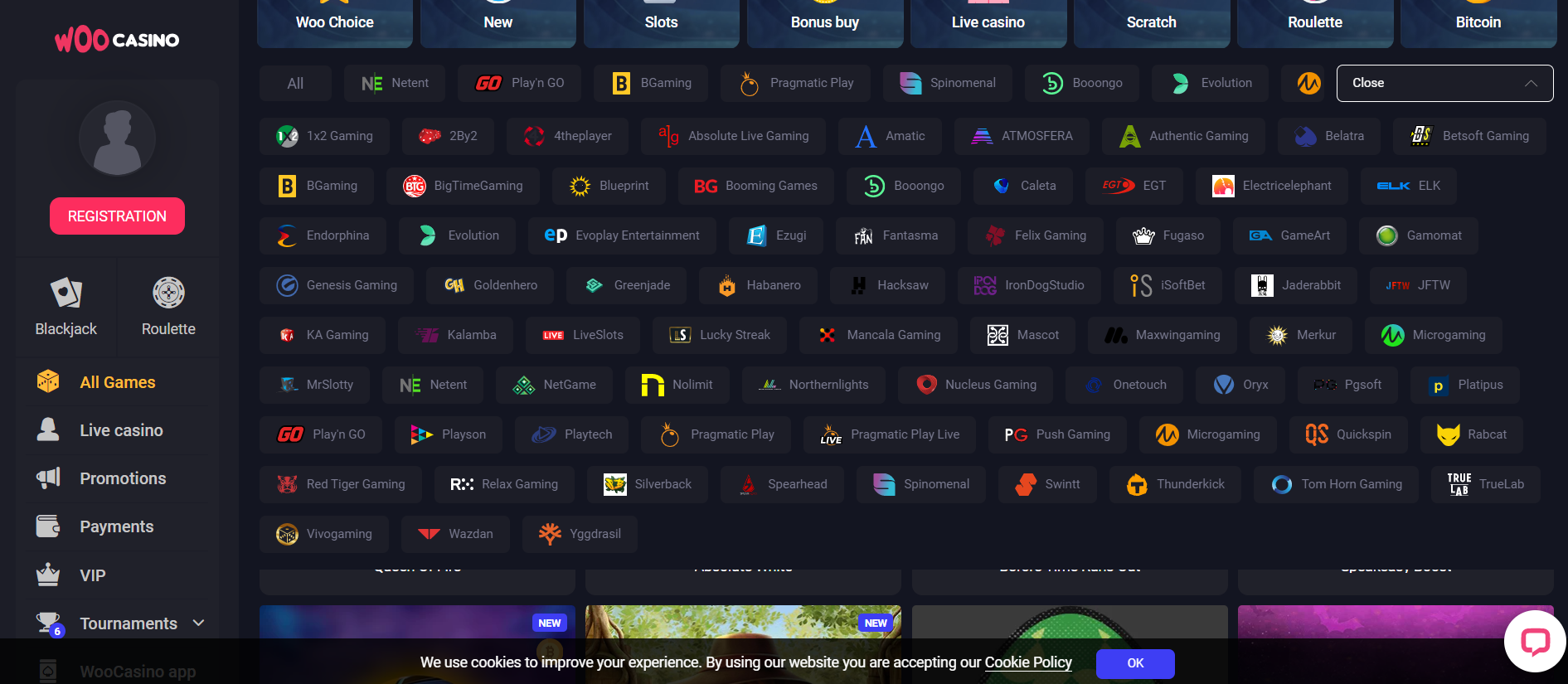This screenshot has height=684, width=1568.
Task: Select the Nolimit provider
Action: click(677, 385)
